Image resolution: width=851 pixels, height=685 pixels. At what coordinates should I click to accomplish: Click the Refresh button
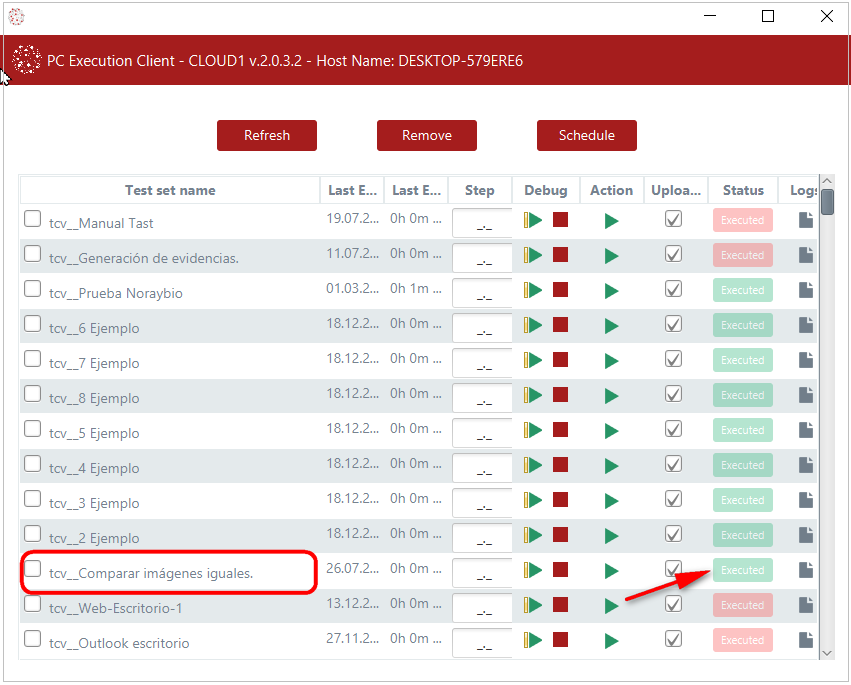[267, 135]
